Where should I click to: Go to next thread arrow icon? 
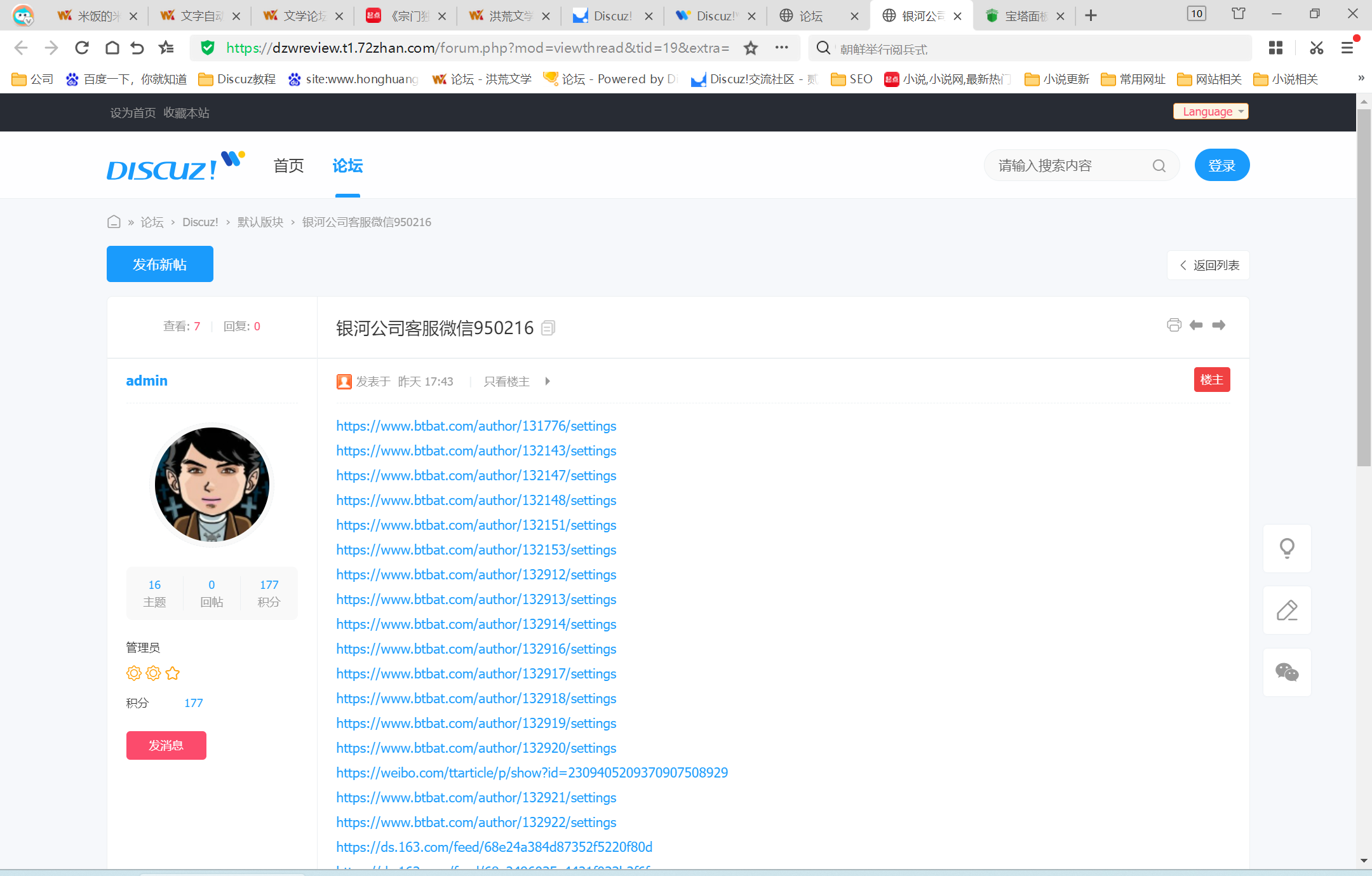(x=1218, y=325)
